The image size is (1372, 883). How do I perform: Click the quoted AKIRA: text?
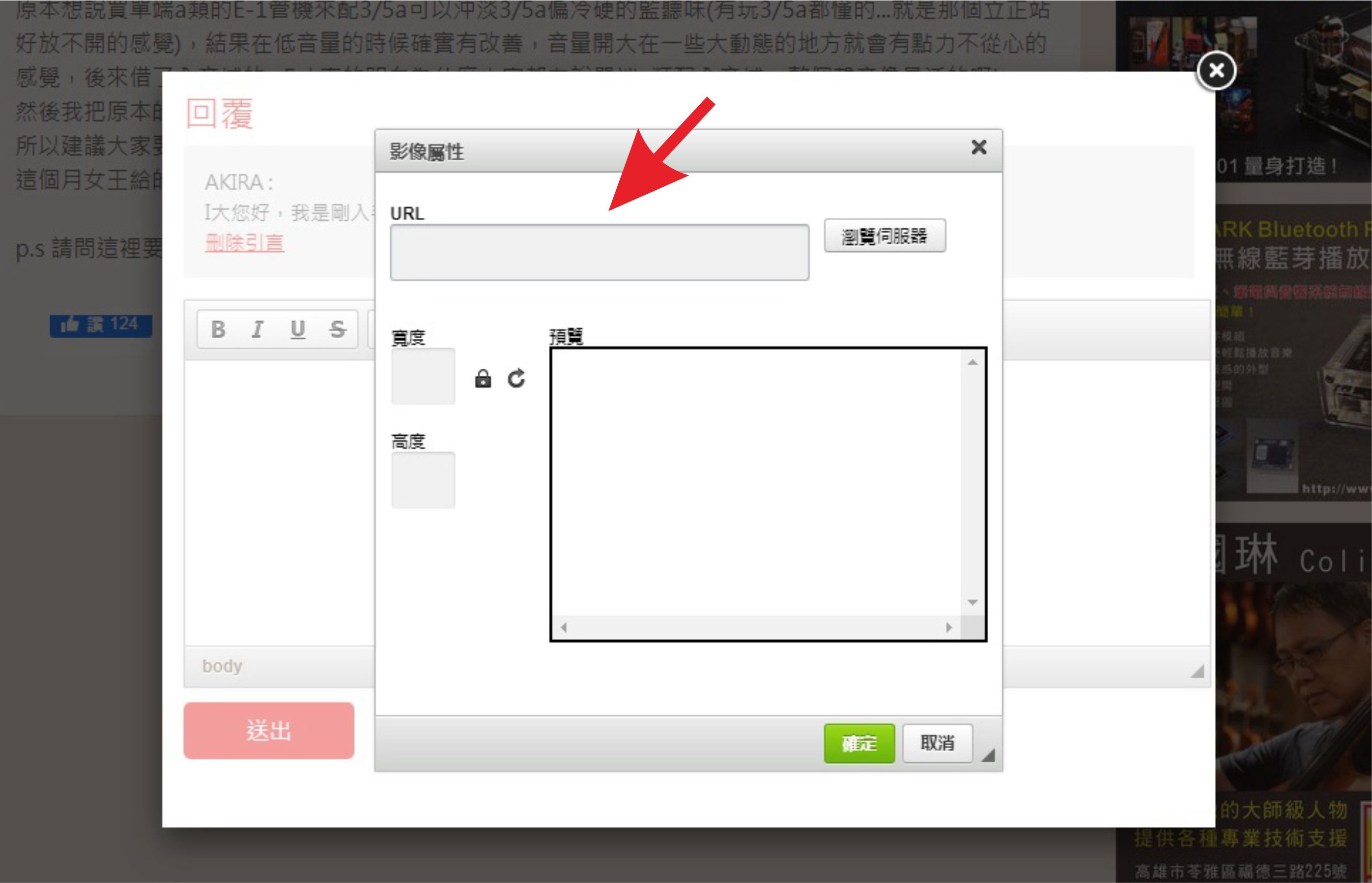(239, 182)
